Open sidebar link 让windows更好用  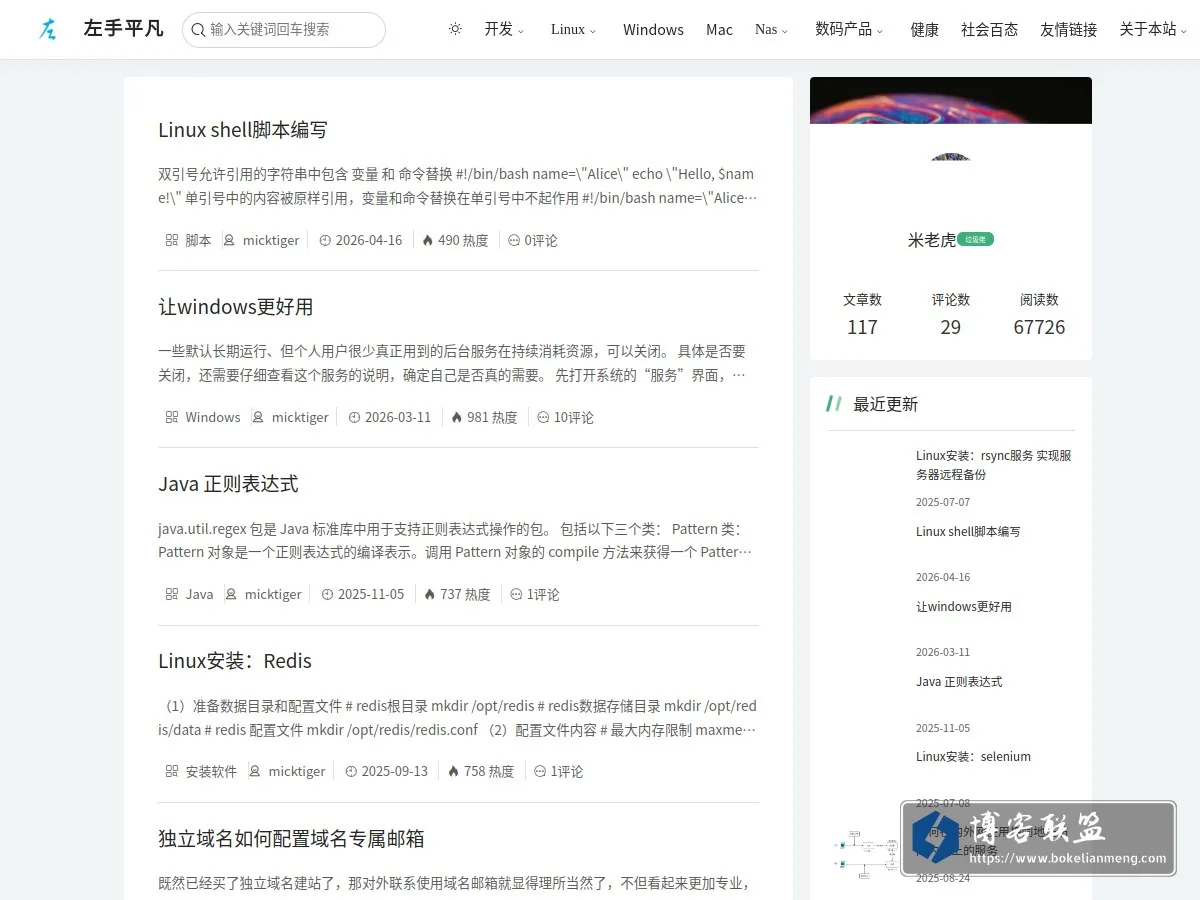coord(964,607)
